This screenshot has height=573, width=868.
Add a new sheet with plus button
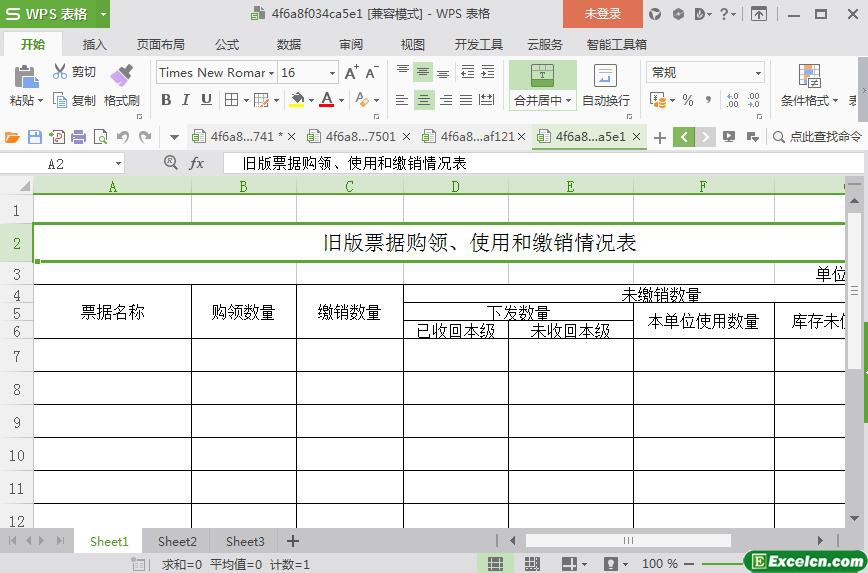tap(293, 541)
